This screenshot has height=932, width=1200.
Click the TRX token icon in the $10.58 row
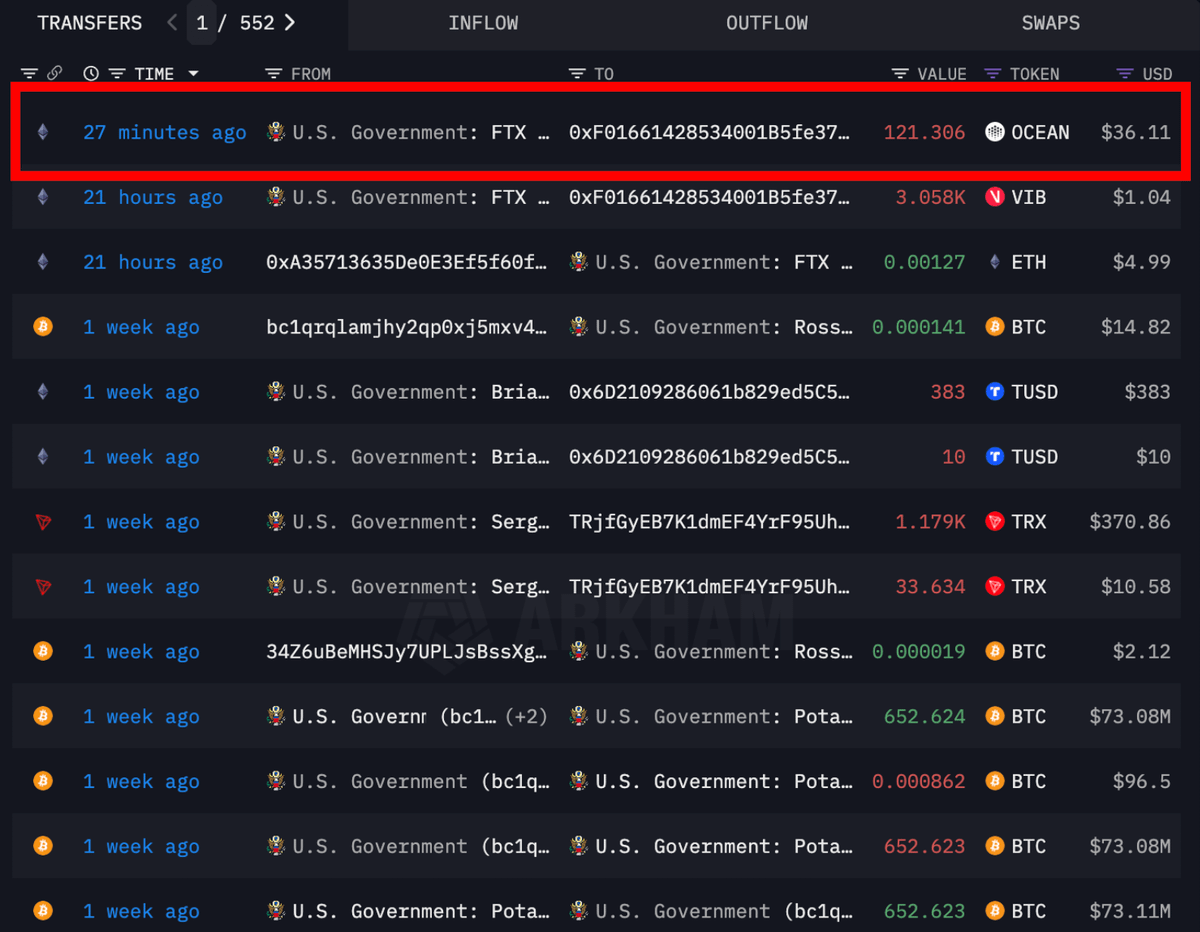pos(994,587)
